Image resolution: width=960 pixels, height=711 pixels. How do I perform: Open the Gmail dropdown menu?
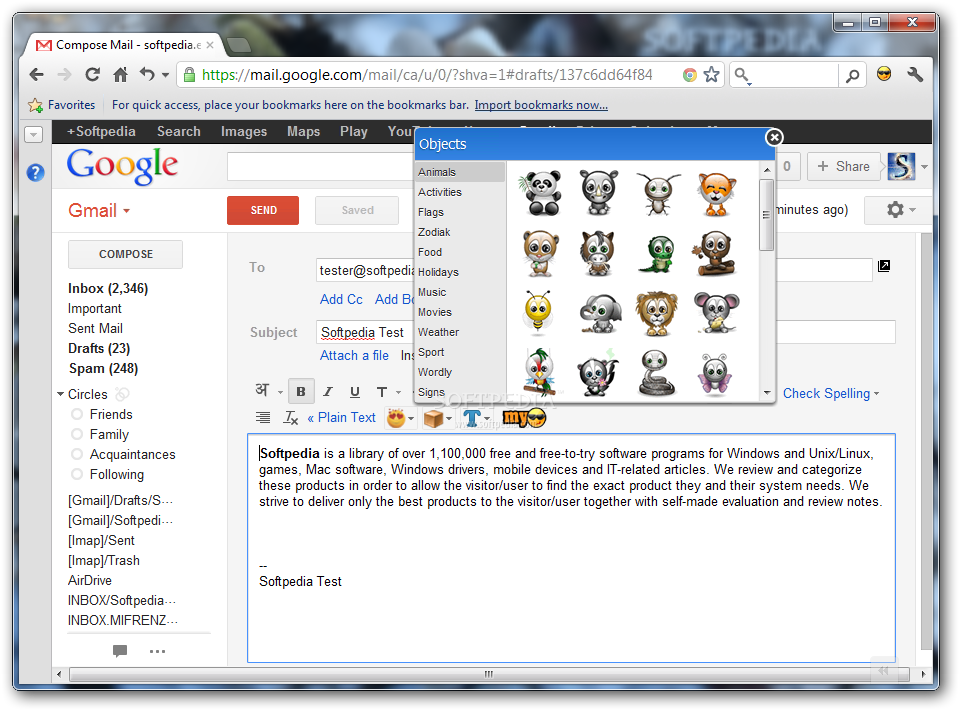click(99, 211)
